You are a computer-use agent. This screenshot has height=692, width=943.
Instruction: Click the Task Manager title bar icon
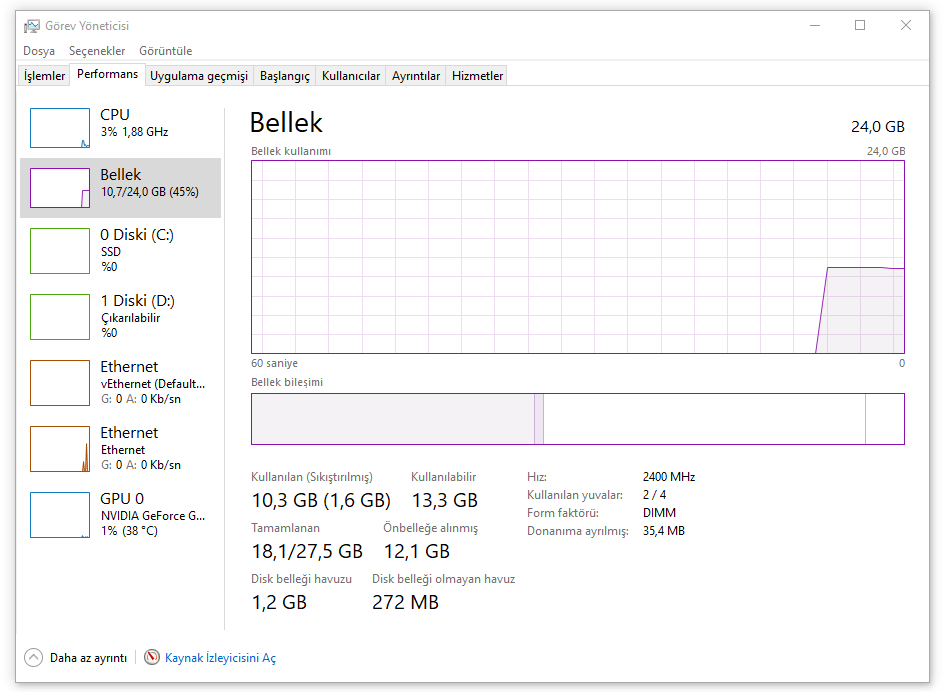pyautogui.click(x=32, y=26)
